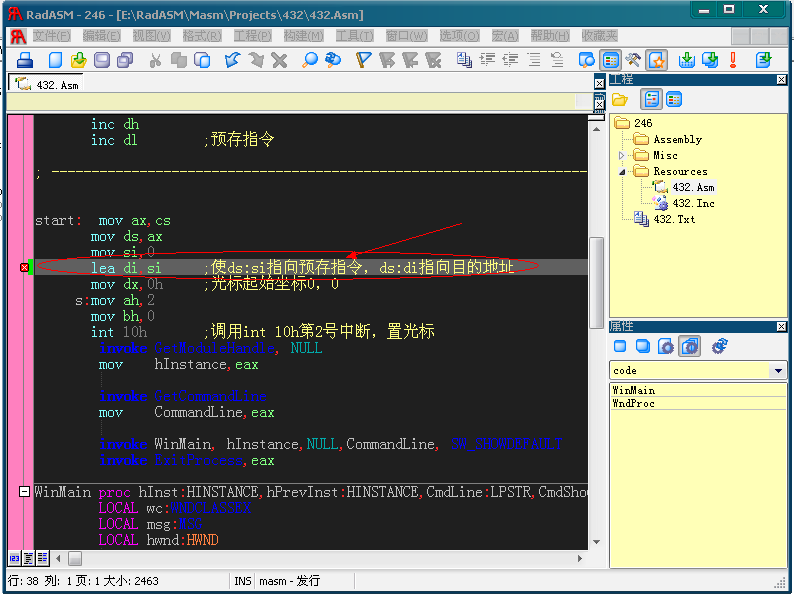Delete selection with X icon
794x594 pixels.
tap(279, 60)
